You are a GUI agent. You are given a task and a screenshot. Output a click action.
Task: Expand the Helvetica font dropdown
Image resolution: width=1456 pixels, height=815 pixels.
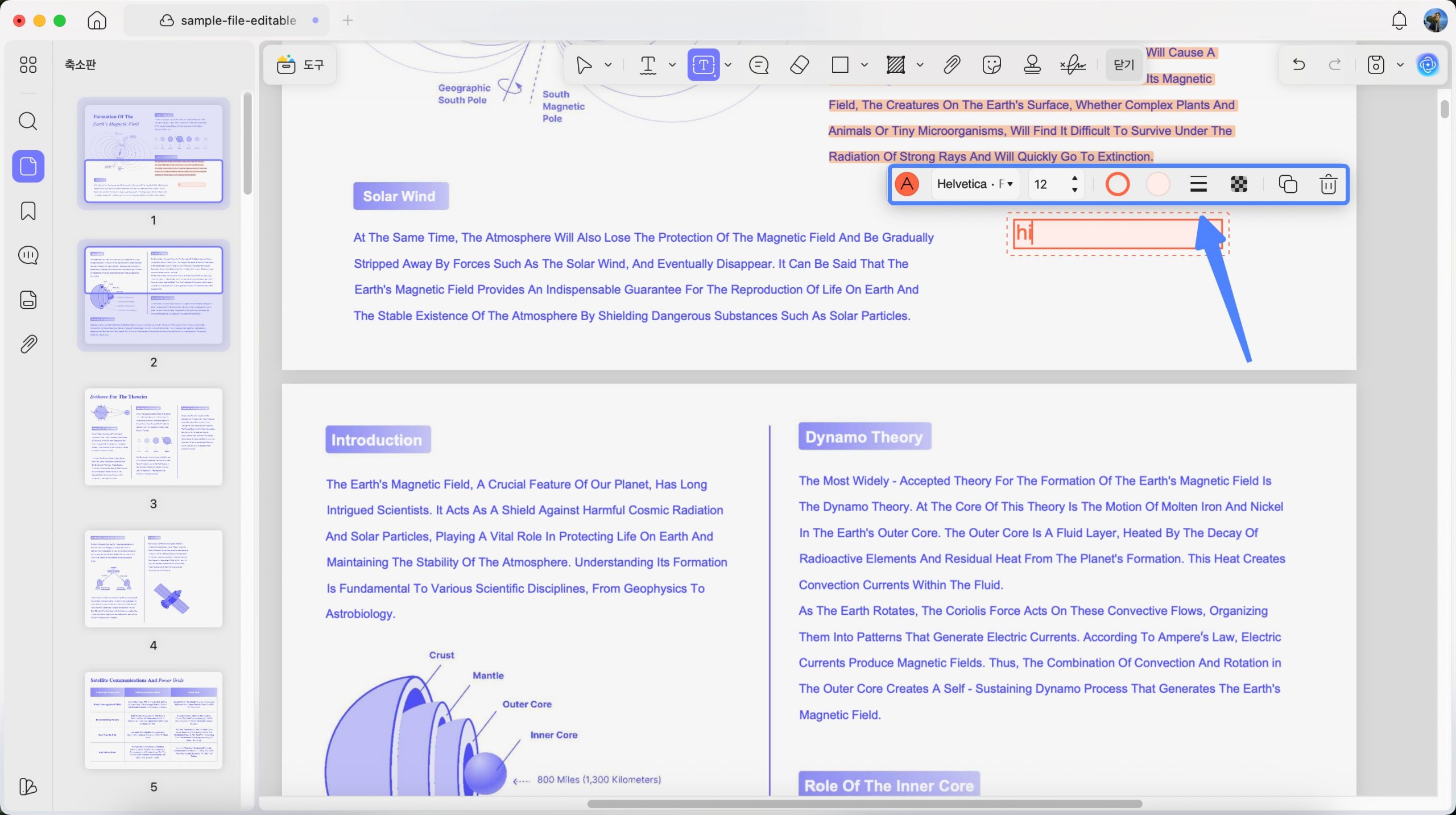pos(974,184)
